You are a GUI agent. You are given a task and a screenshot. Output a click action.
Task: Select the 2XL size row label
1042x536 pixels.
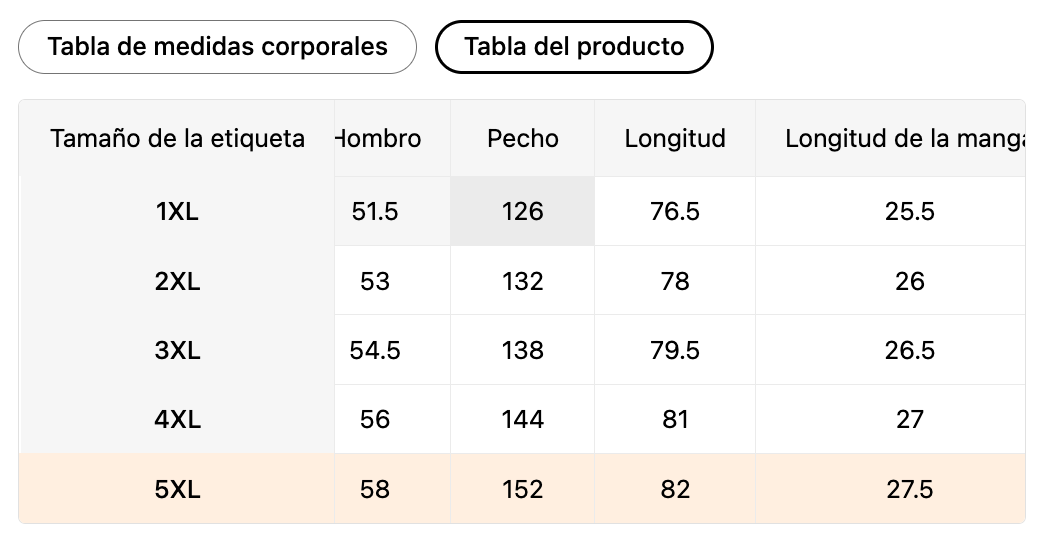[177, 281]
